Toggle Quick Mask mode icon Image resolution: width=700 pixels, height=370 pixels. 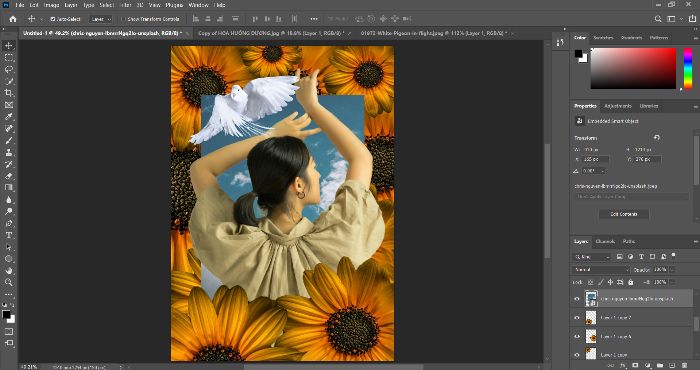(x=8, y=332)
